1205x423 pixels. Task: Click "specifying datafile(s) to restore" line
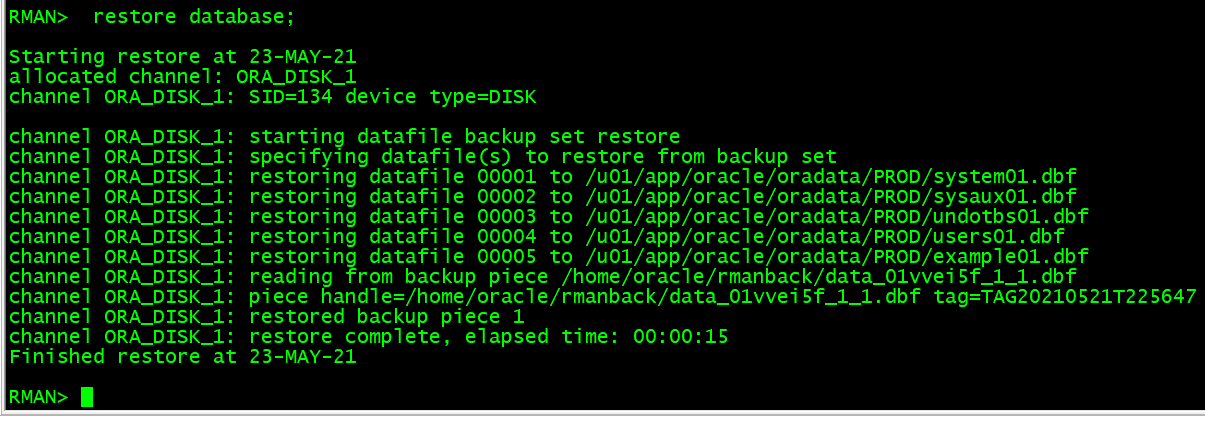[423, 157]
